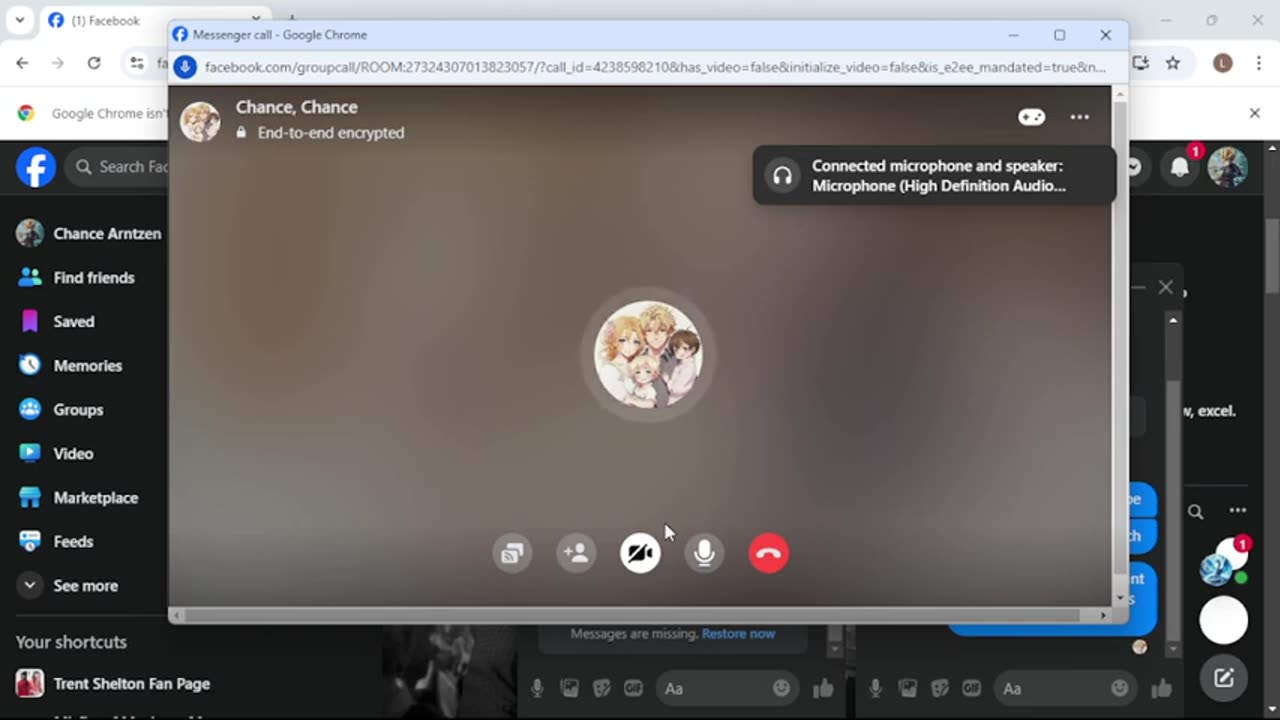1280x720 pixels.
Task: Open the game controller activities icon in call
Action: coord(1031,117)
